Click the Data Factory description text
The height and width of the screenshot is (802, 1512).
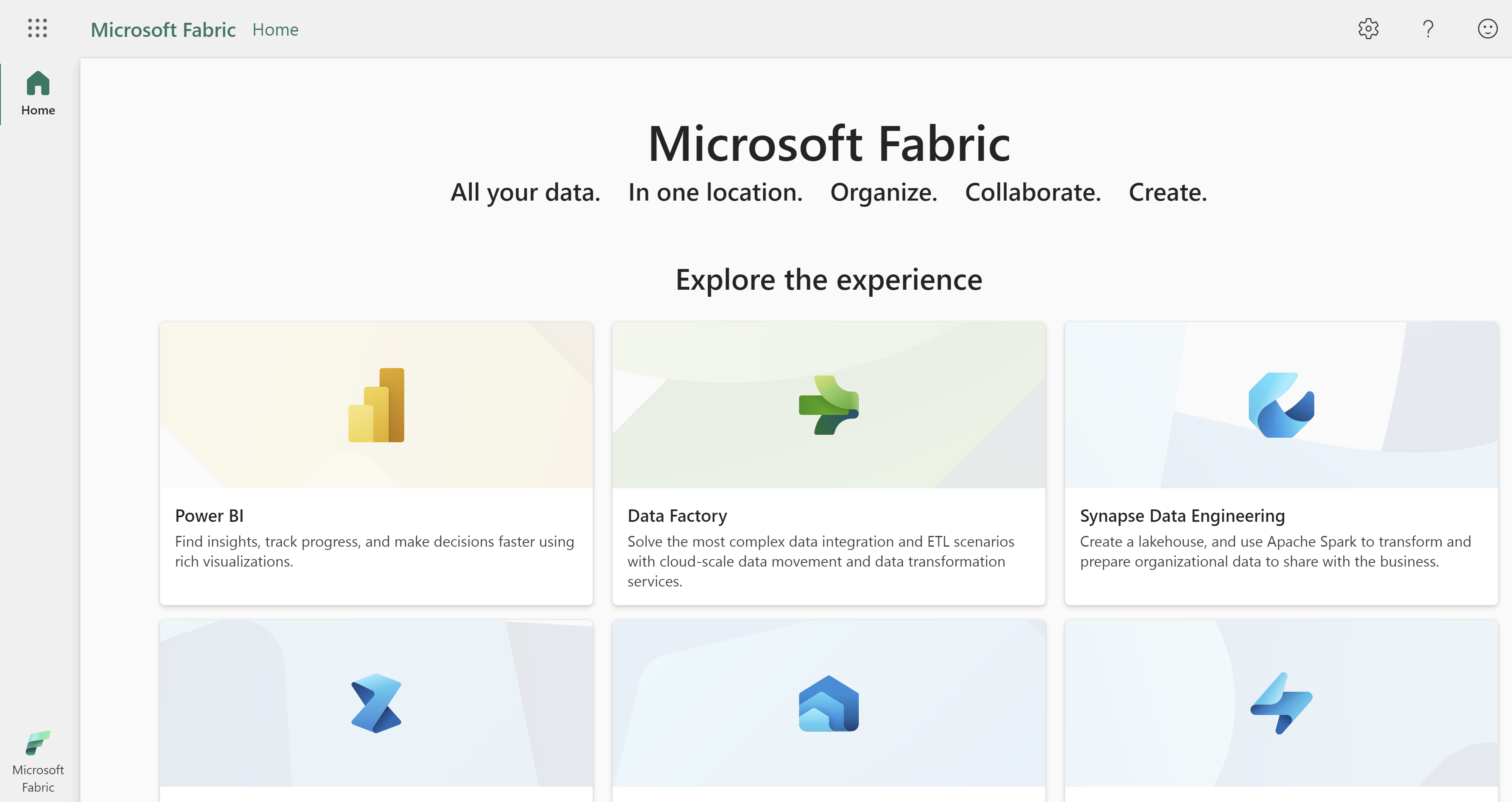[x=820, y=561]
